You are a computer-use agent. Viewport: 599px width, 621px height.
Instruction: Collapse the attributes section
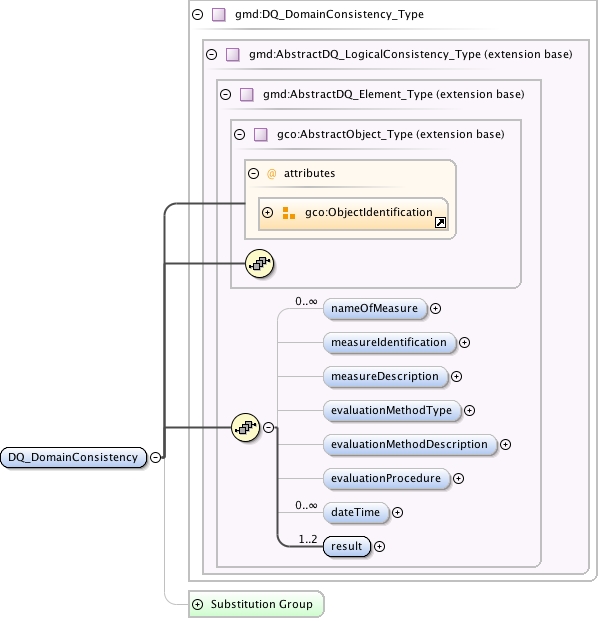254,173
